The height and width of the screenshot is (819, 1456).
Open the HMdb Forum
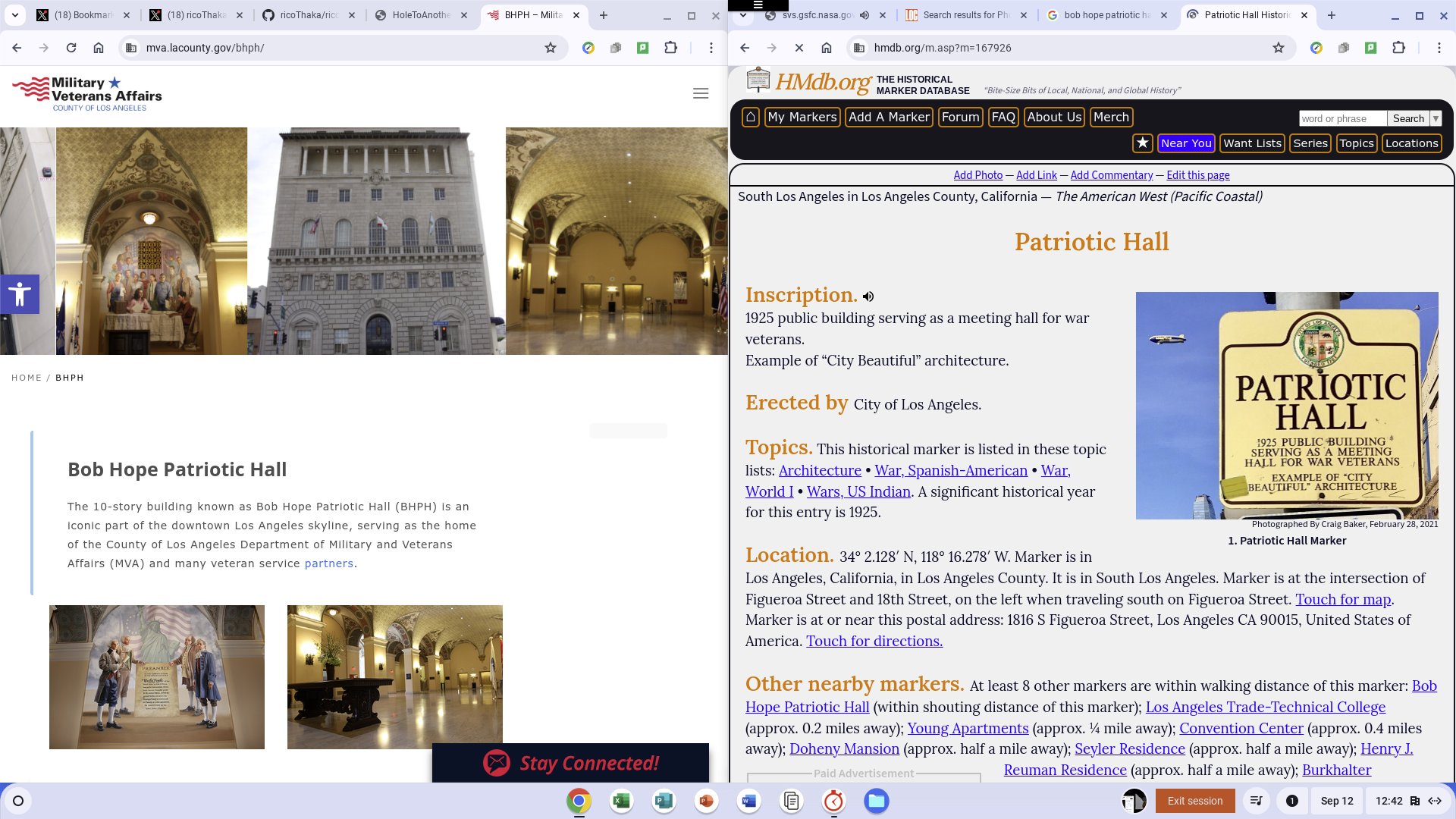coord(960,117)
